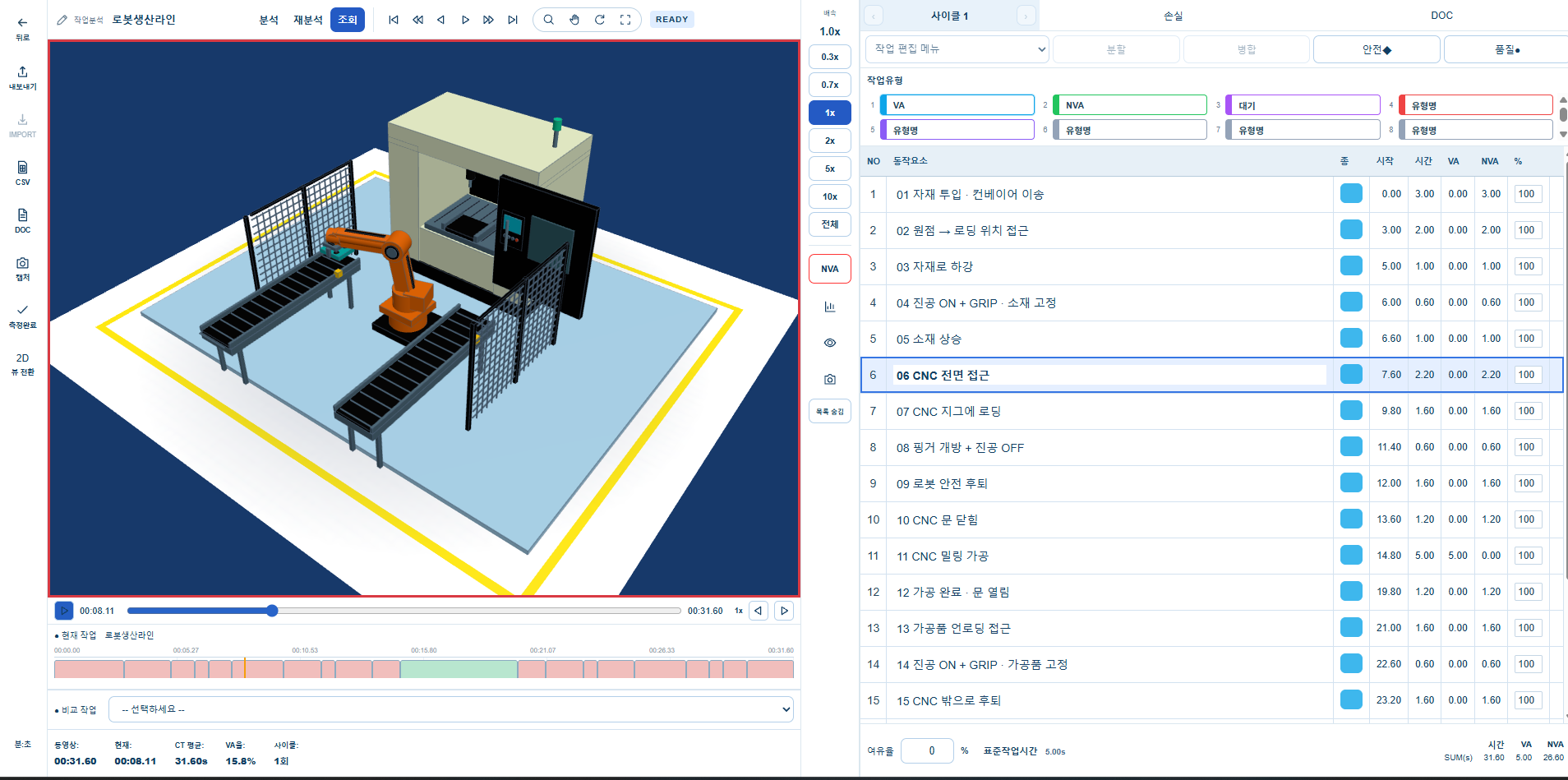
Task: Mark measurement complete with 측정완료 icon
Action: coord(22,316)
